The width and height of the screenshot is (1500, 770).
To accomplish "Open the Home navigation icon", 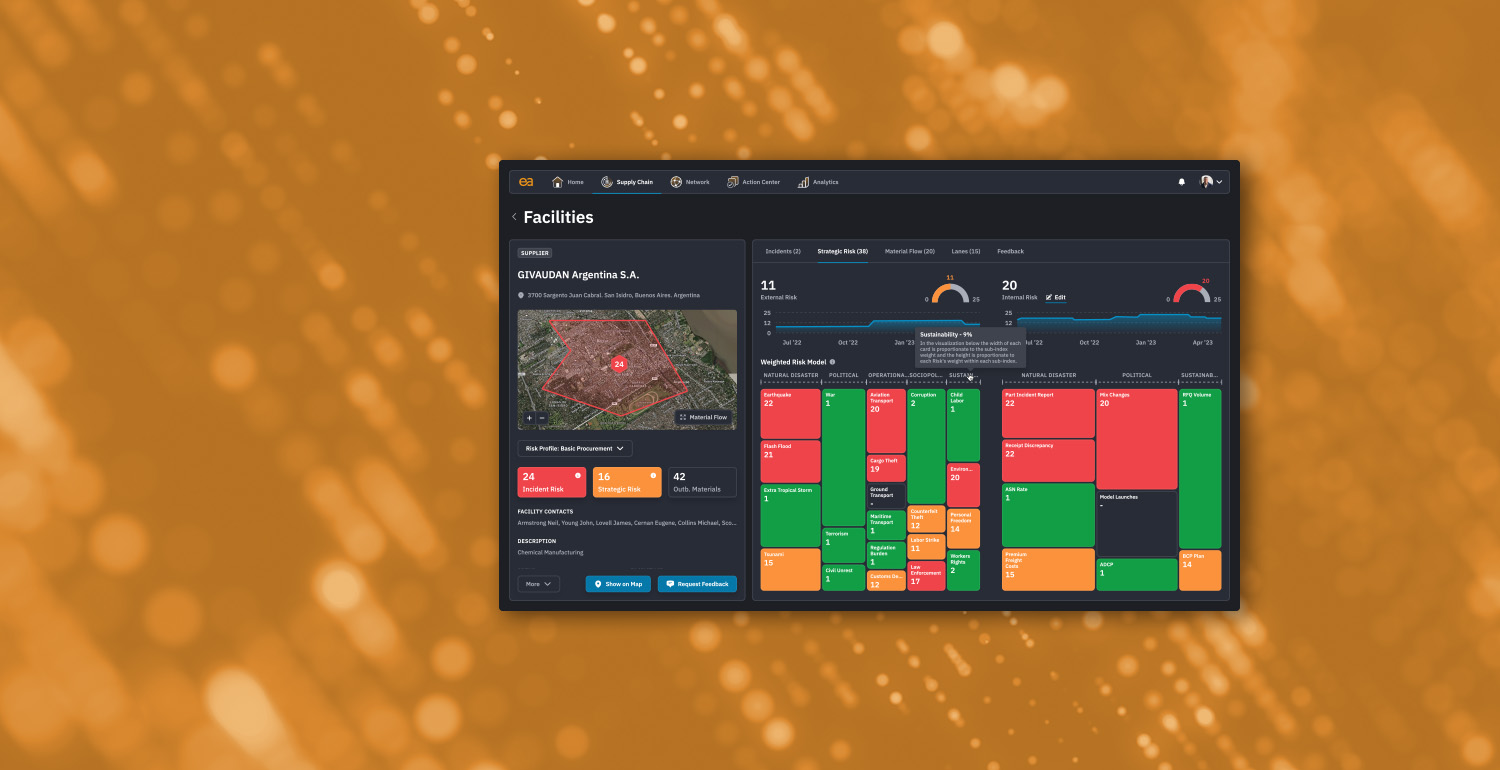I will [x=556, y=181].
